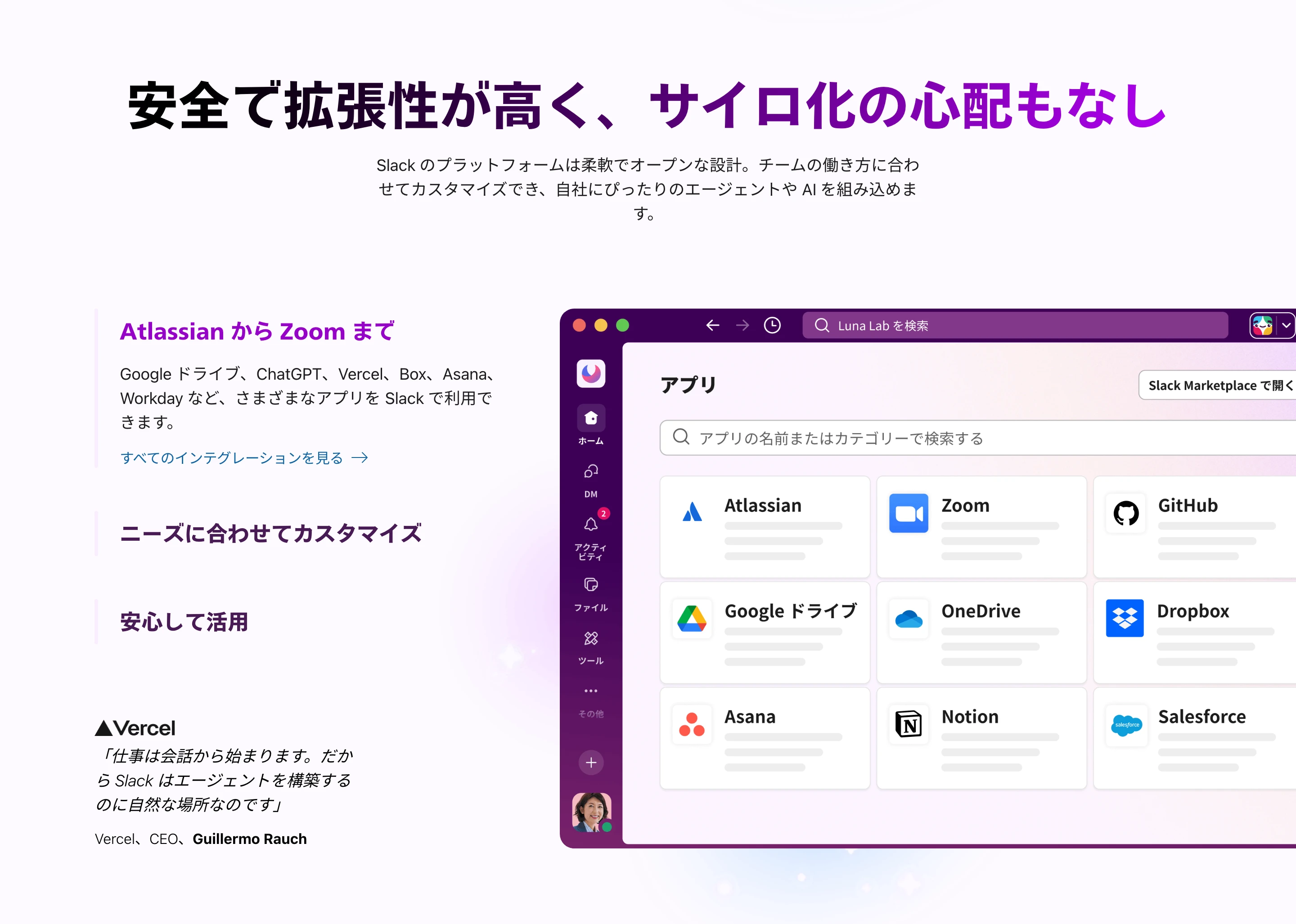Click the user profile photo
Image resolution: width=1296 pixels, height=924 pixels.
click(x=591, y=812)
